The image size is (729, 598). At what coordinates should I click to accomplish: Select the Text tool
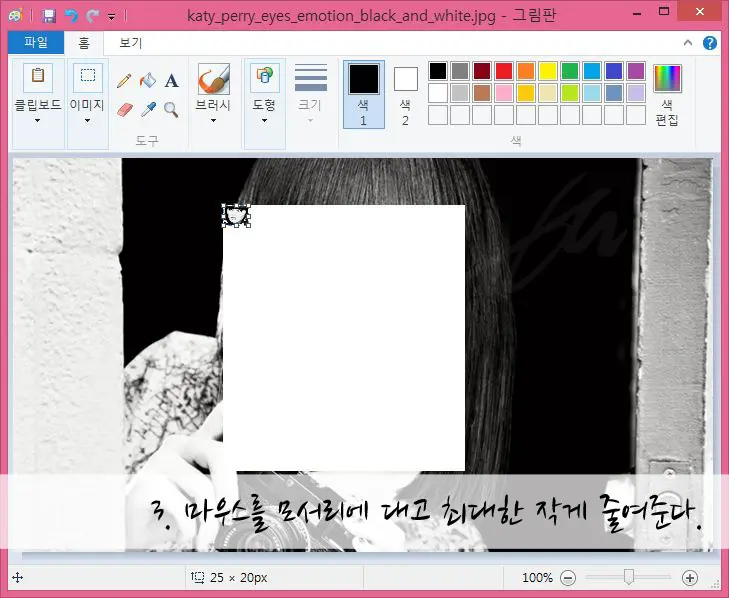tap(171, 80)
